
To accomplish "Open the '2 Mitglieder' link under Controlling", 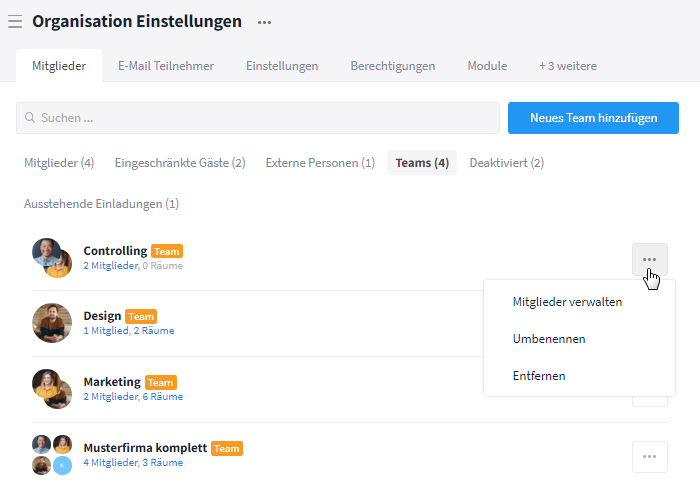I will click(110, 266).
